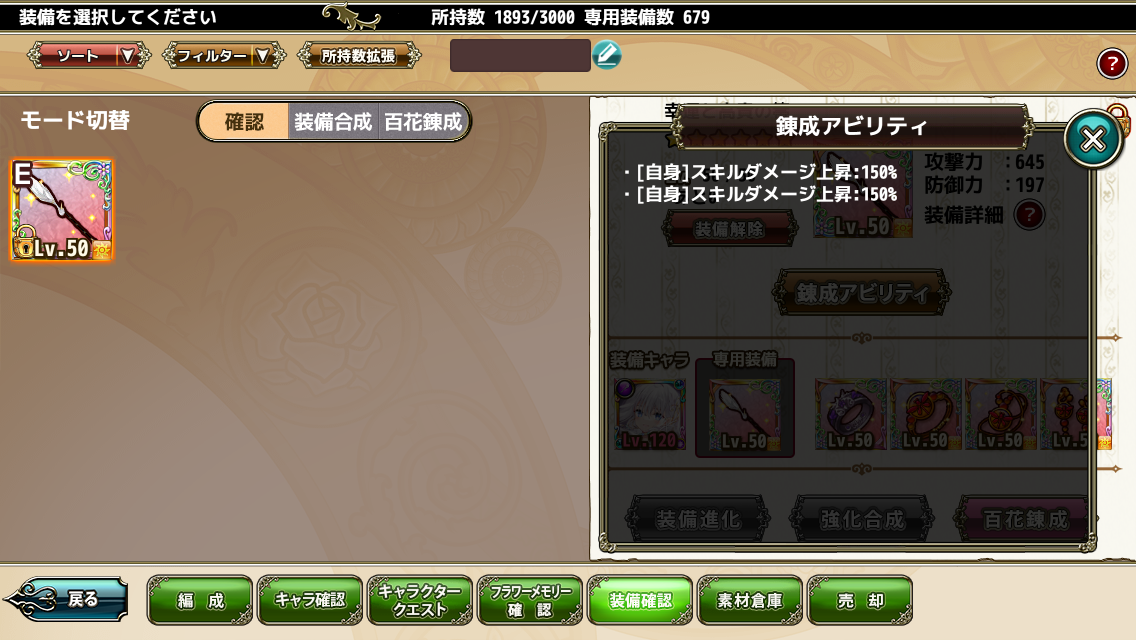Image resolution: width=1136 pixels, height=640 pixels.
Task: Switch mode to 装備合成
Action: coord(333,122)
